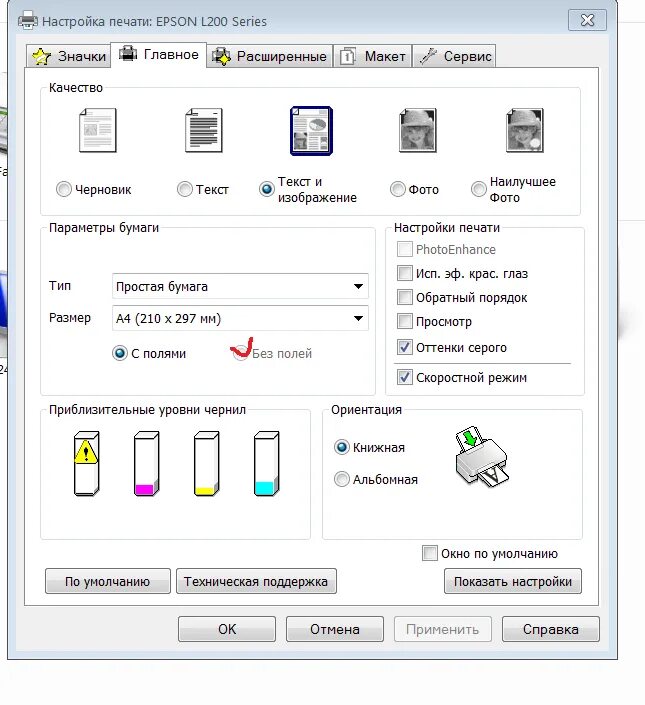This screenshot has height=705, width=645.
Task: Click the yellow ink level tank
Action: pos(206,463)
